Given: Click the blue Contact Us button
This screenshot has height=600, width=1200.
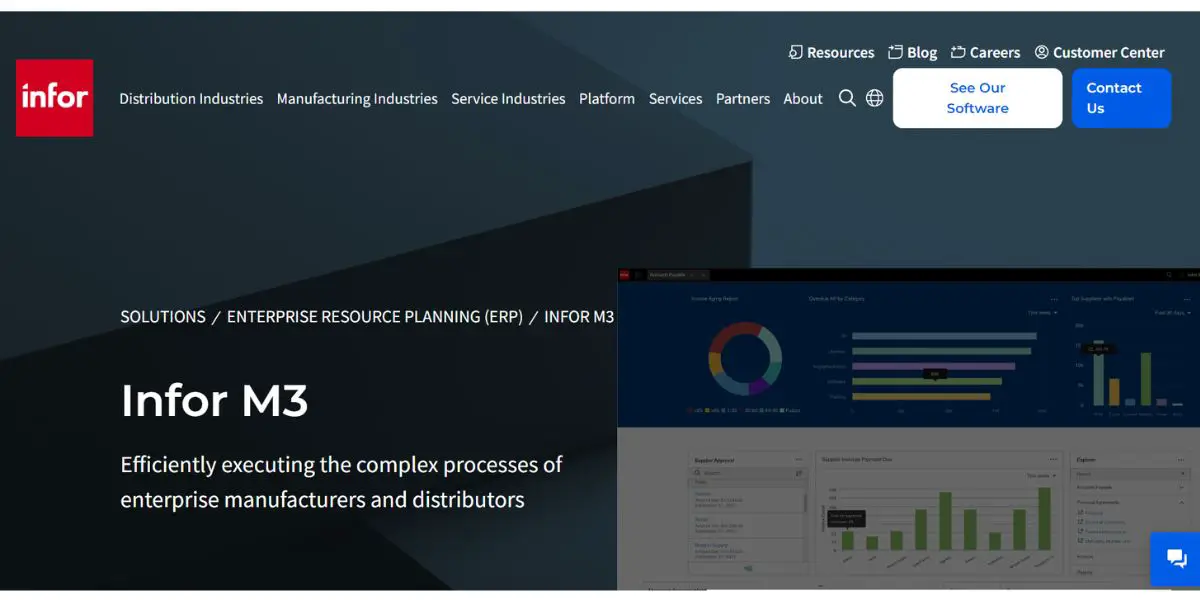Looking at the screenshot, I should [1121, 98].
